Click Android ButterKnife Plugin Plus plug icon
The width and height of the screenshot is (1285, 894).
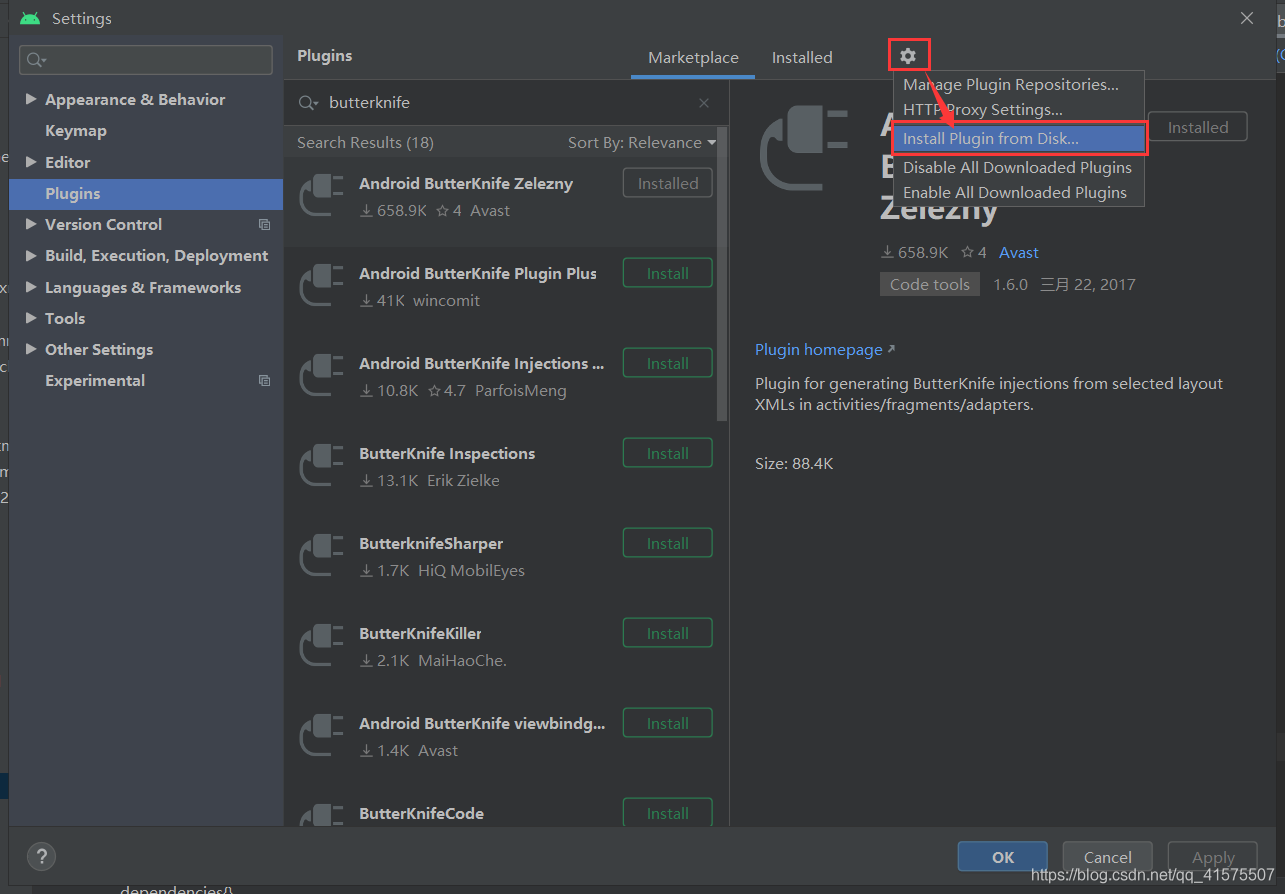tap(322, 287)
